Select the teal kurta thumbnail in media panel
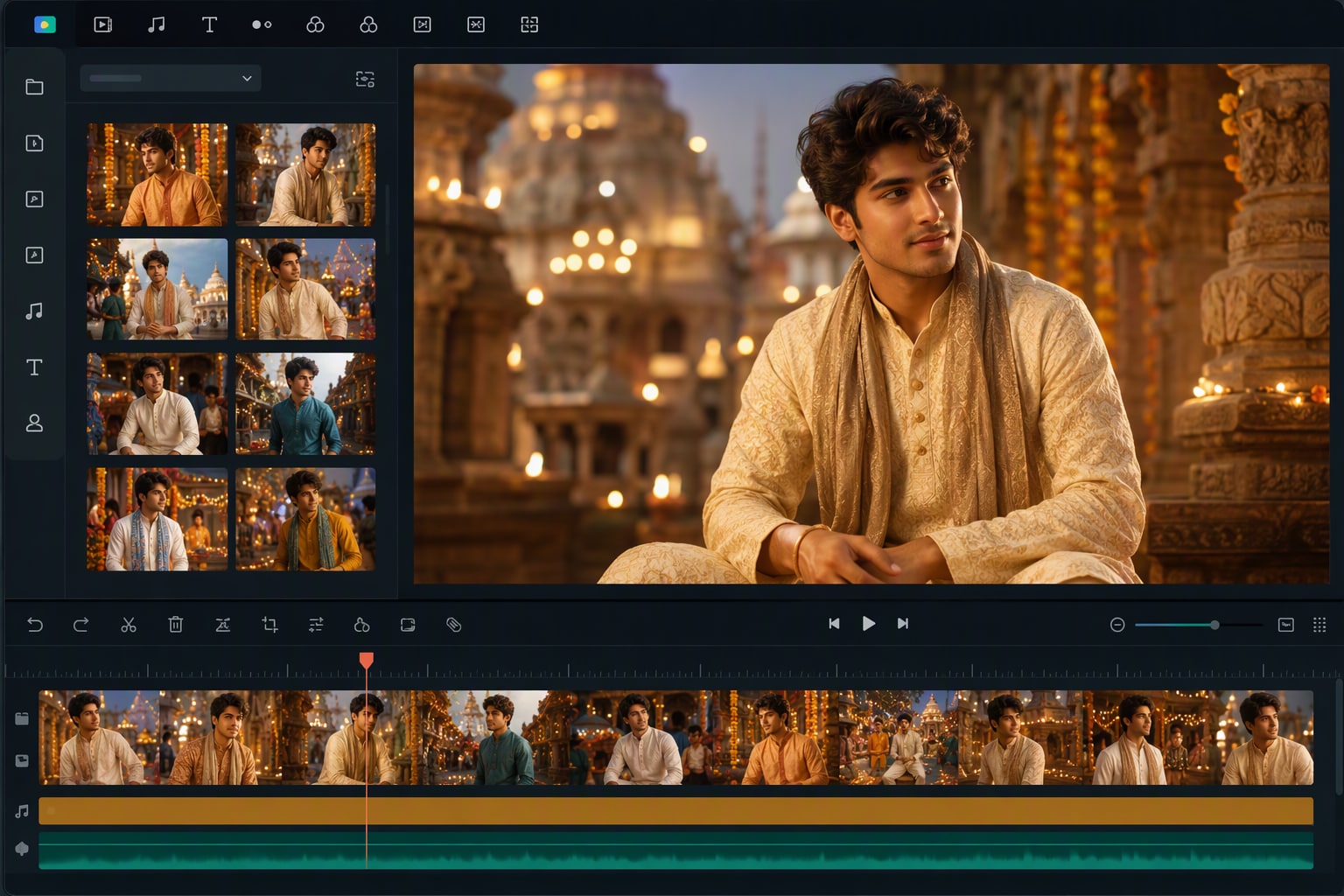The image size is (1344, 896). (305, 403)
